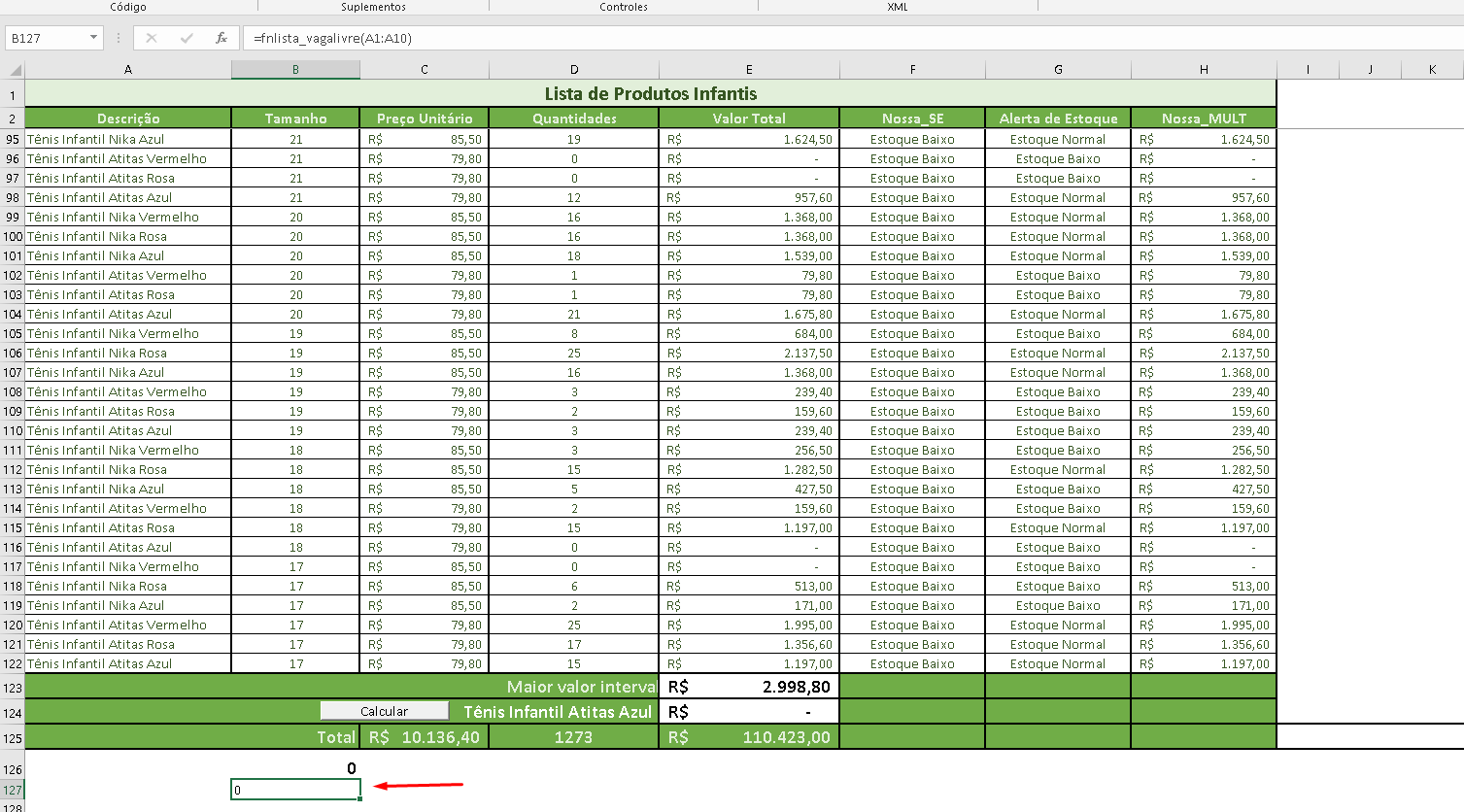
Task: Click unit price 85,50 in row 112
Action: point(425,469)
